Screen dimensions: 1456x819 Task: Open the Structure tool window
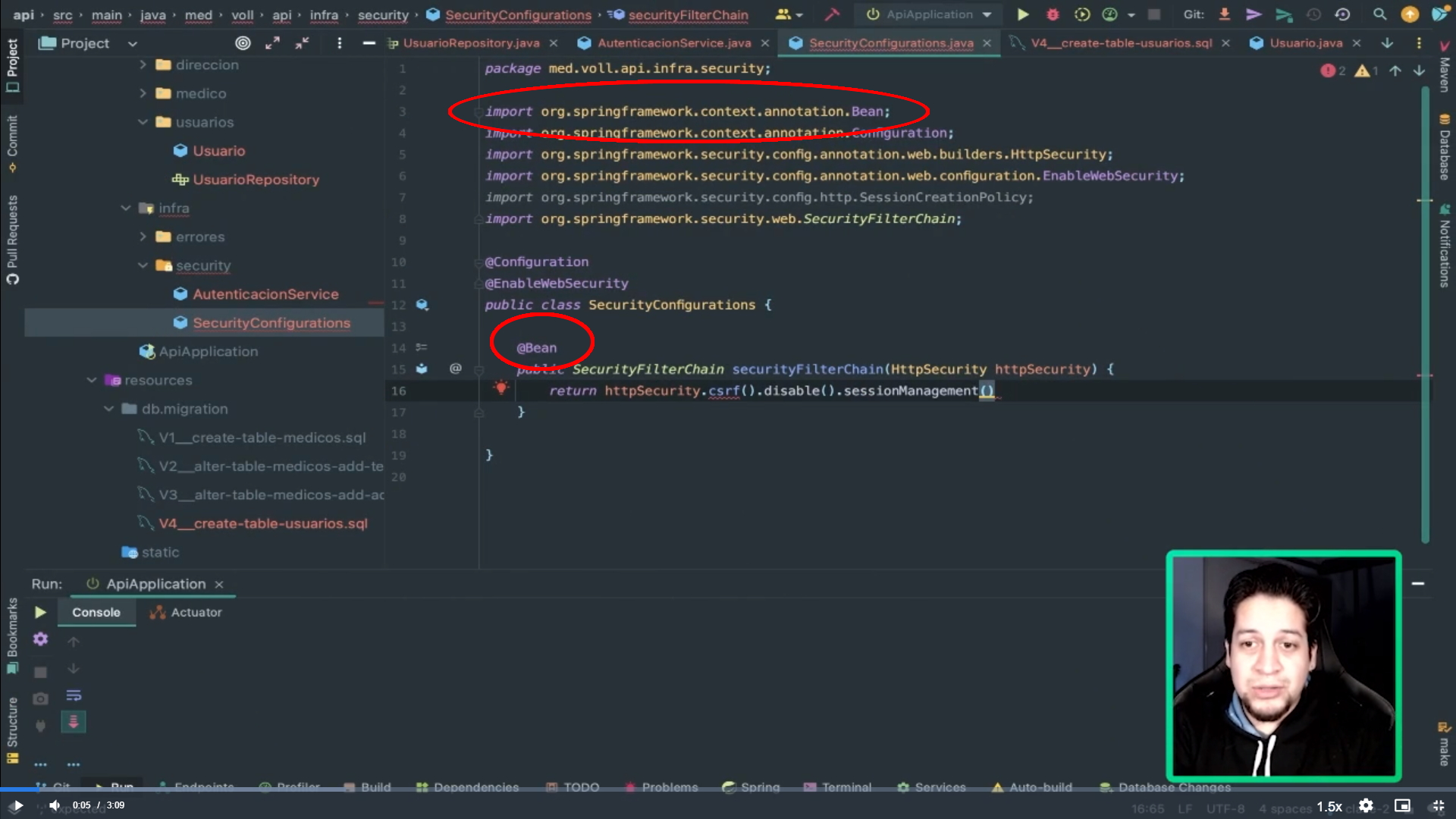pos(12,730)
